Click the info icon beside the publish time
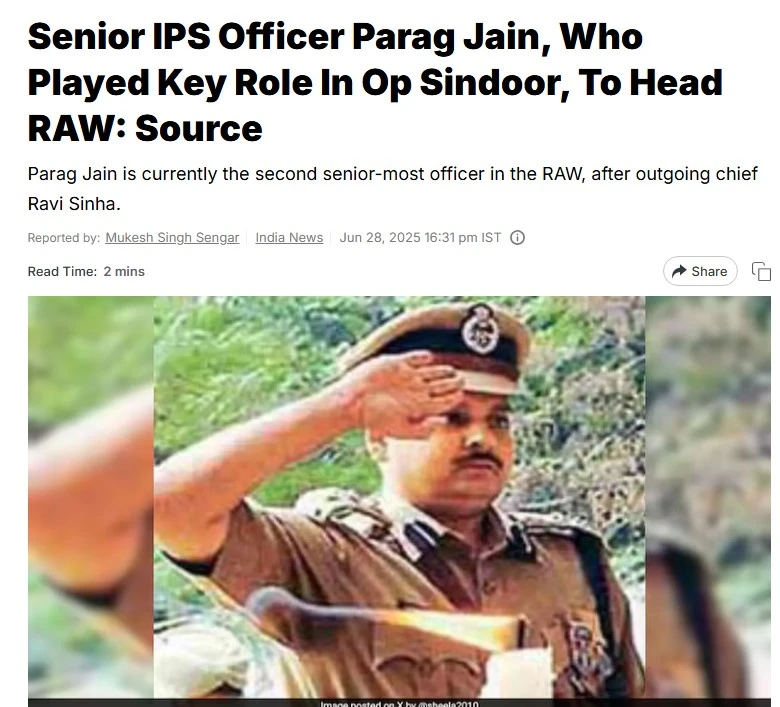 (x=517, y=238)
